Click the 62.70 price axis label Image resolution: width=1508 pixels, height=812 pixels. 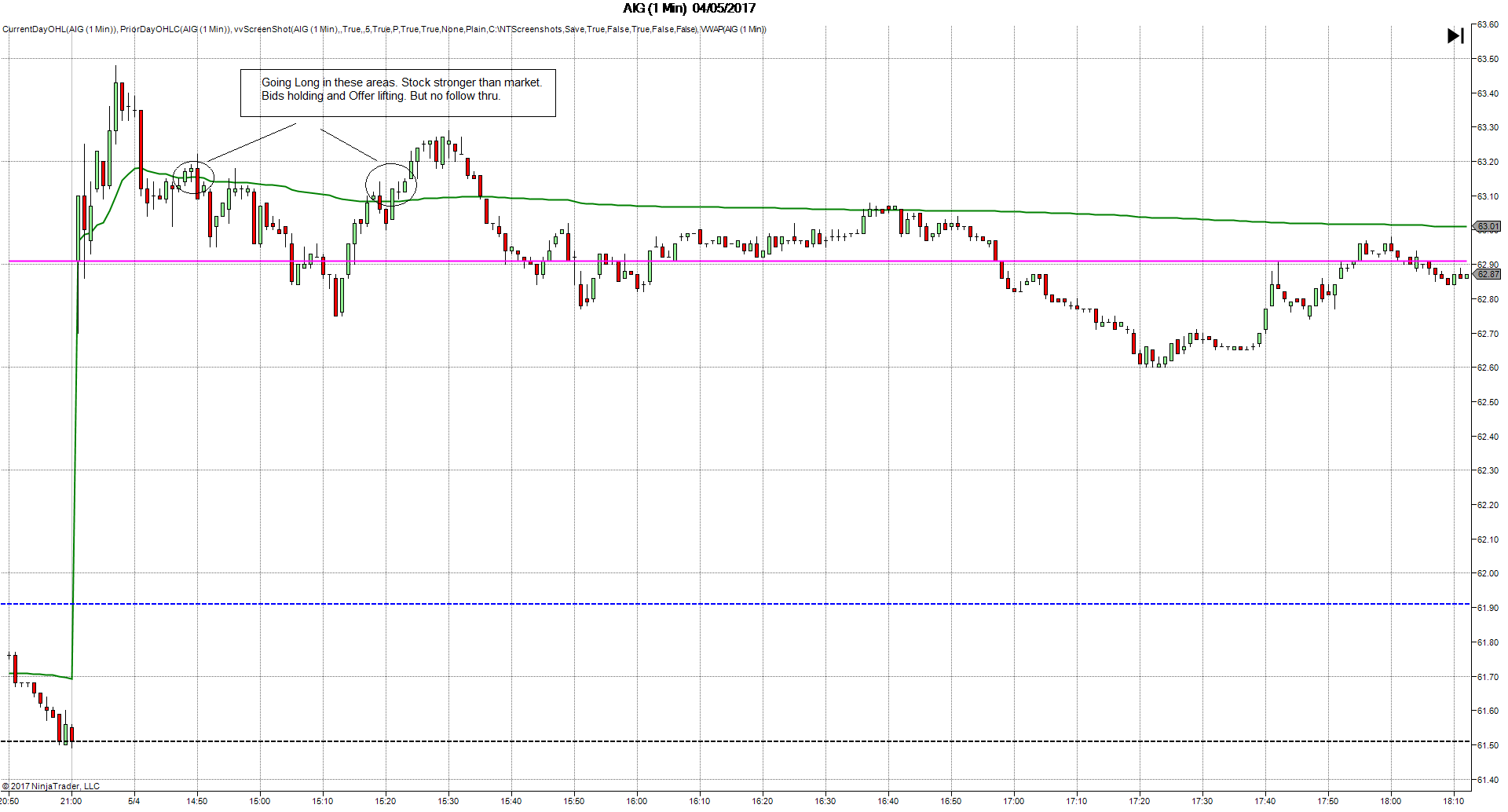1488,334
